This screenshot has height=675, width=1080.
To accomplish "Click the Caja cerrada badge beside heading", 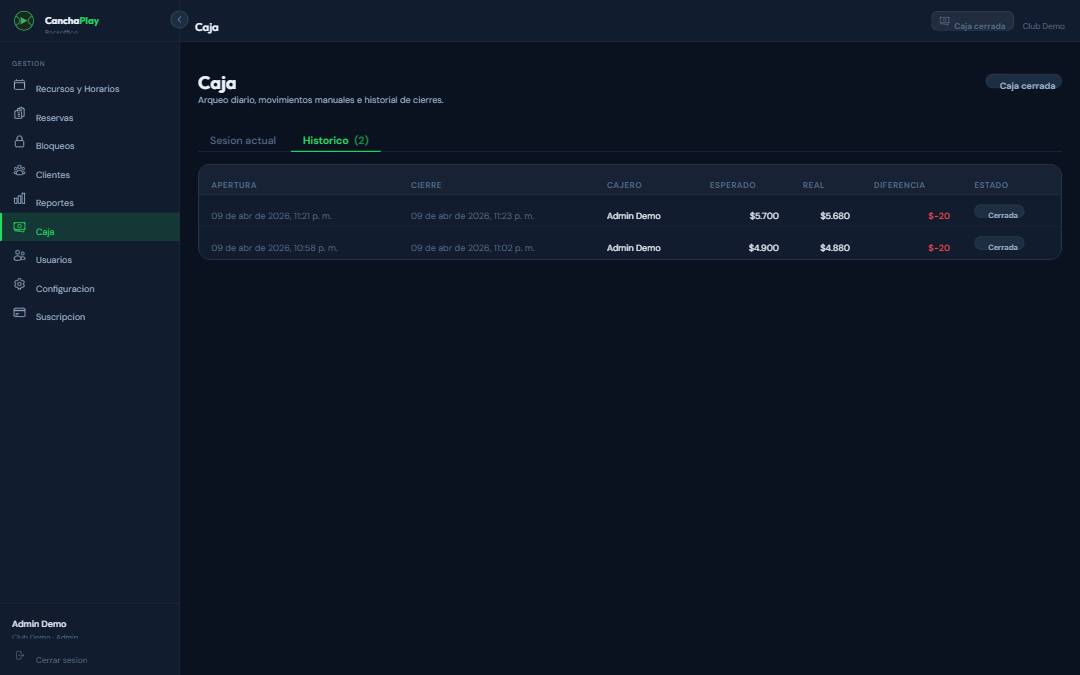I will [x=1024, y=82].
